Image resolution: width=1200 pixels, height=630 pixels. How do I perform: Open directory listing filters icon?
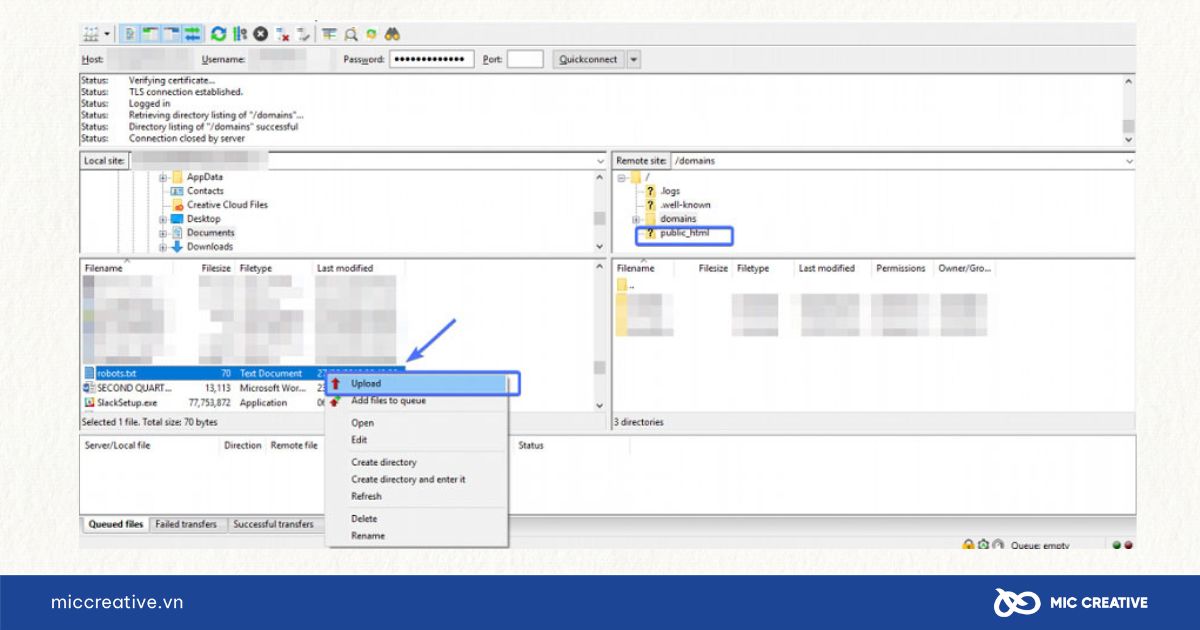click(329, 34)
